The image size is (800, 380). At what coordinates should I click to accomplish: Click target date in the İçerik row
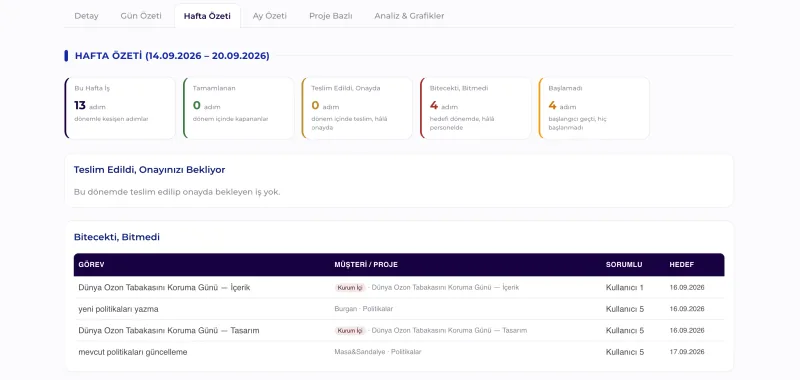pos(687,288)
